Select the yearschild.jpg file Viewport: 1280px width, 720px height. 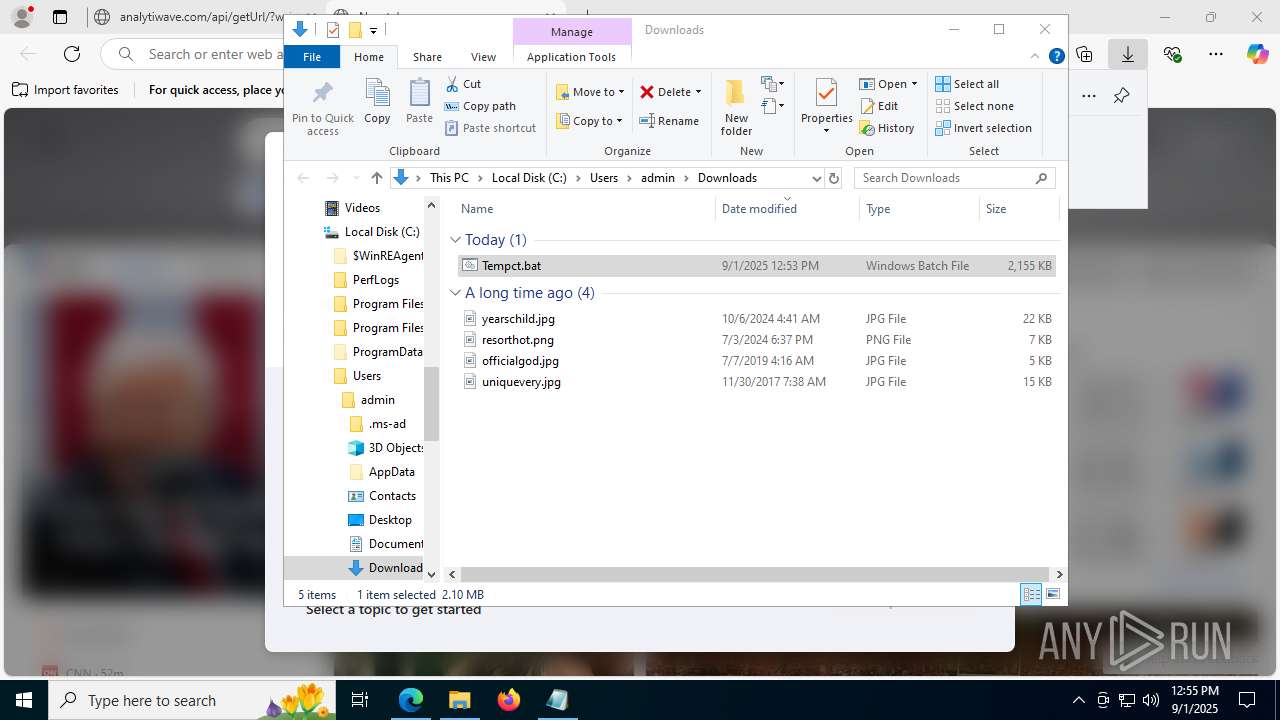click(756, 319)
